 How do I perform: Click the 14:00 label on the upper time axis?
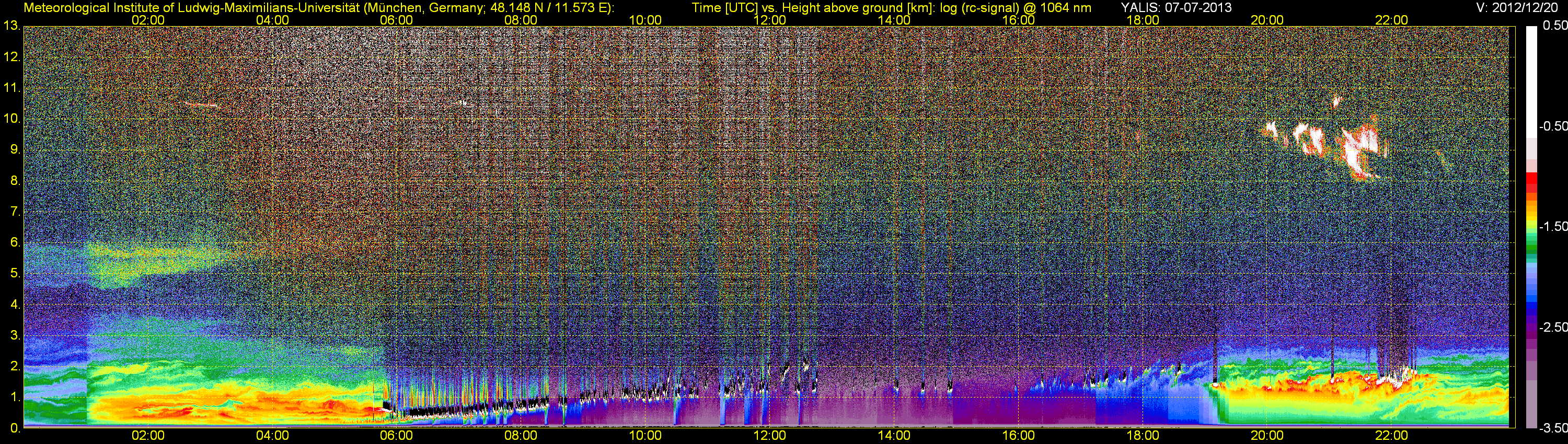tap(894, 20)
